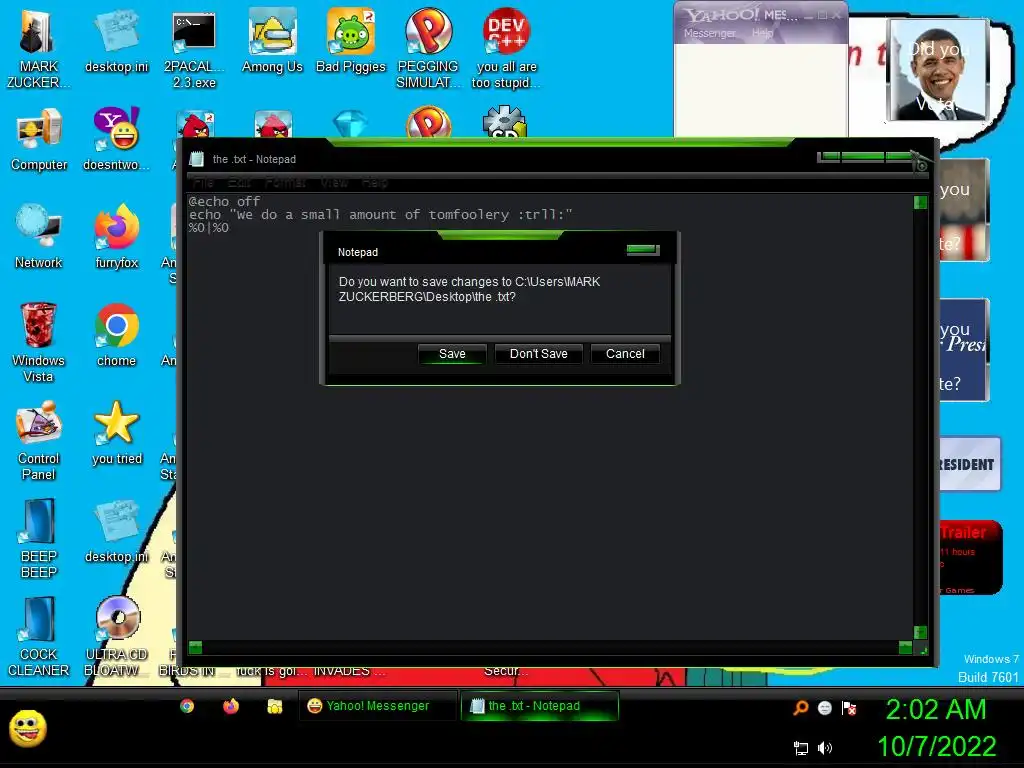The width and height of the screenshot is (1024, 768).
Task: Close the Notepad save dialog
Action: point(643,249)
